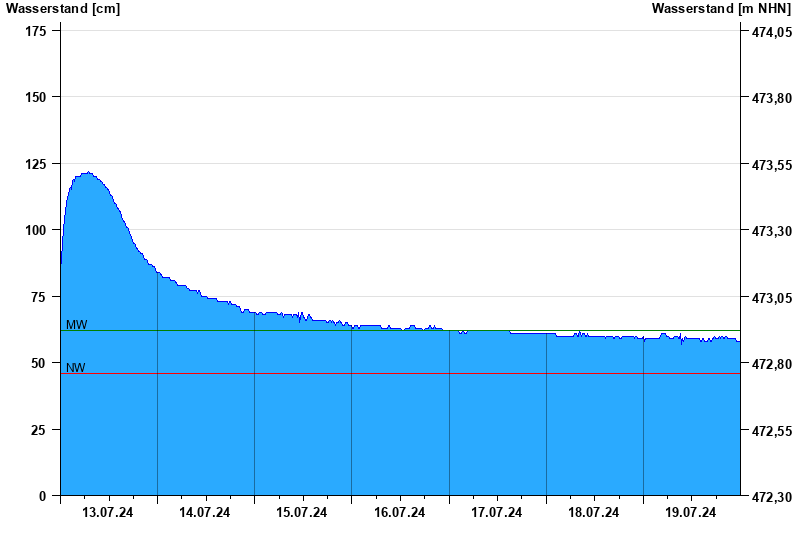Click the 13.07.24 date label

tap(108, 512)
